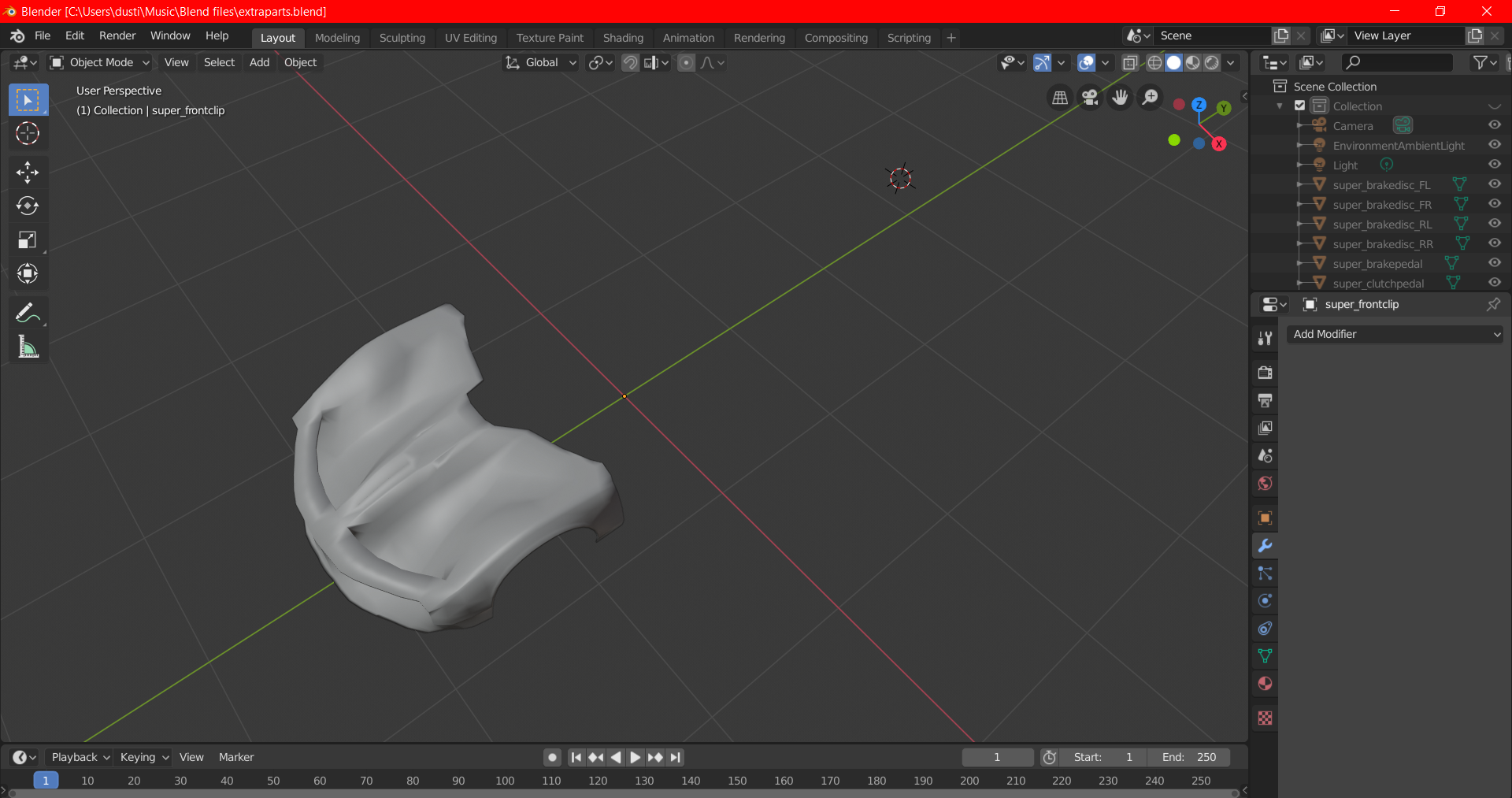The height and width of the screenshot is (798, 1512).
Task: Open Render properties tab
Action: pos(1265,373)
